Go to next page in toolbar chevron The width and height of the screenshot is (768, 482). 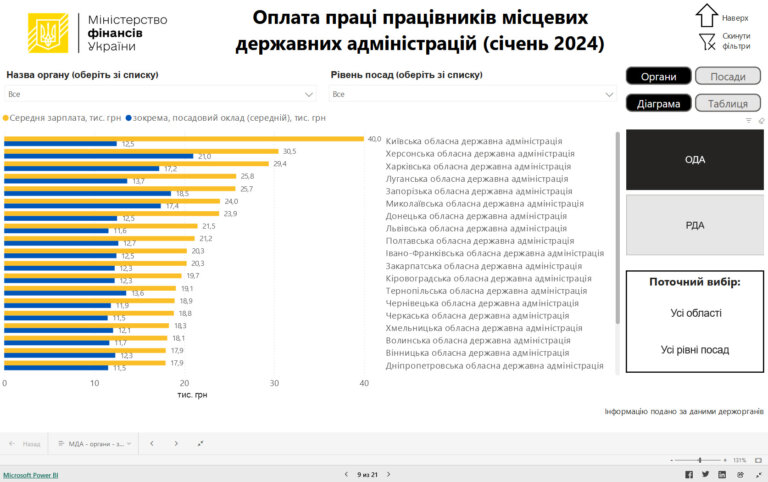click(176, 443)
